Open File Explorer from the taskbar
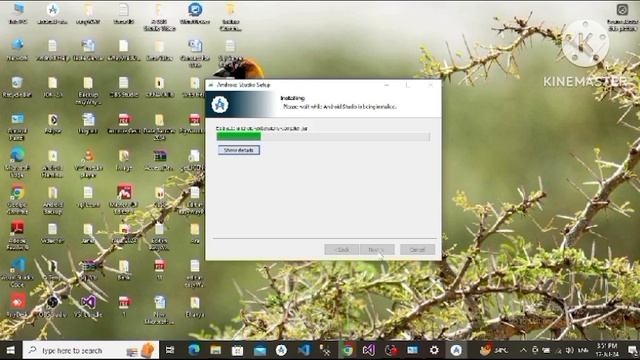The width and height of the screenshot is (640, 360). (216, 350)
